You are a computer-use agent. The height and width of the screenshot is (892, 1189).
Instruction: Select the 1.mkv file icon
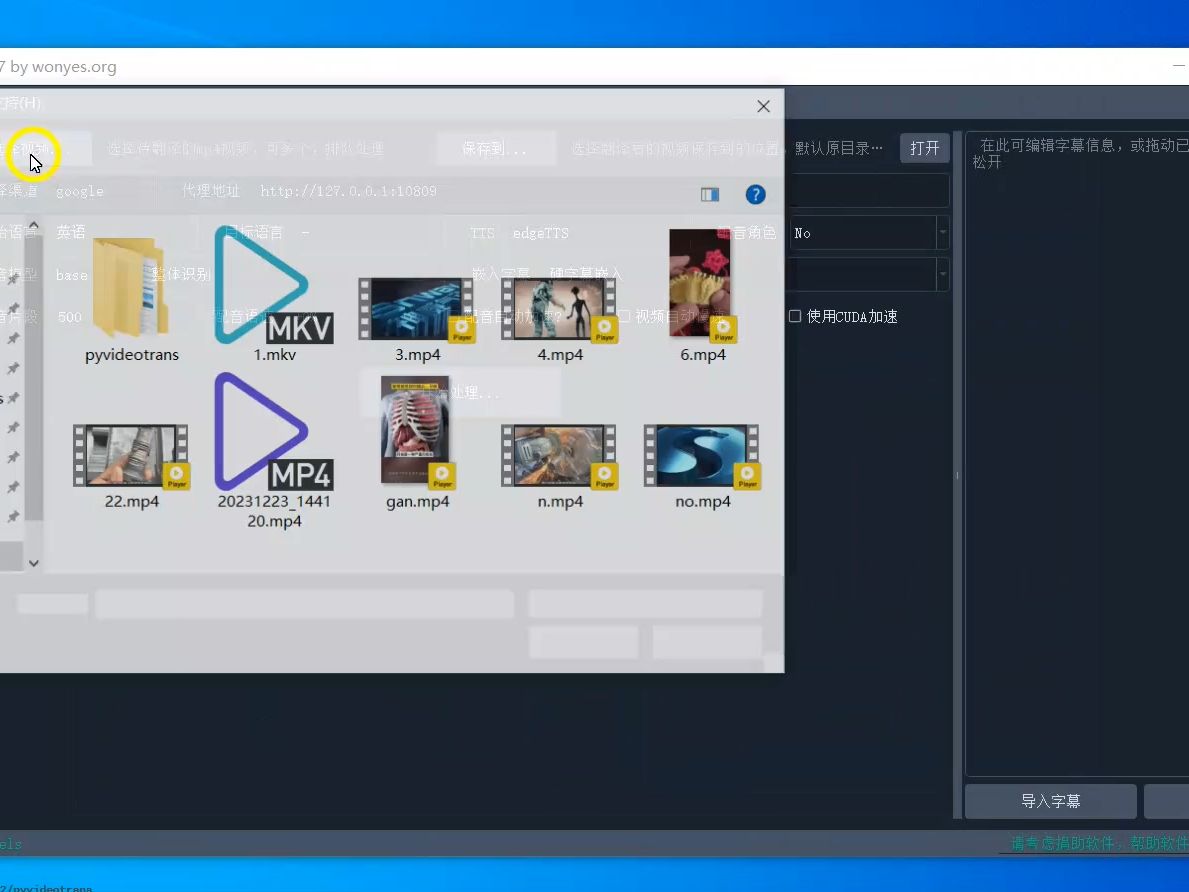(x=273, y=284)
